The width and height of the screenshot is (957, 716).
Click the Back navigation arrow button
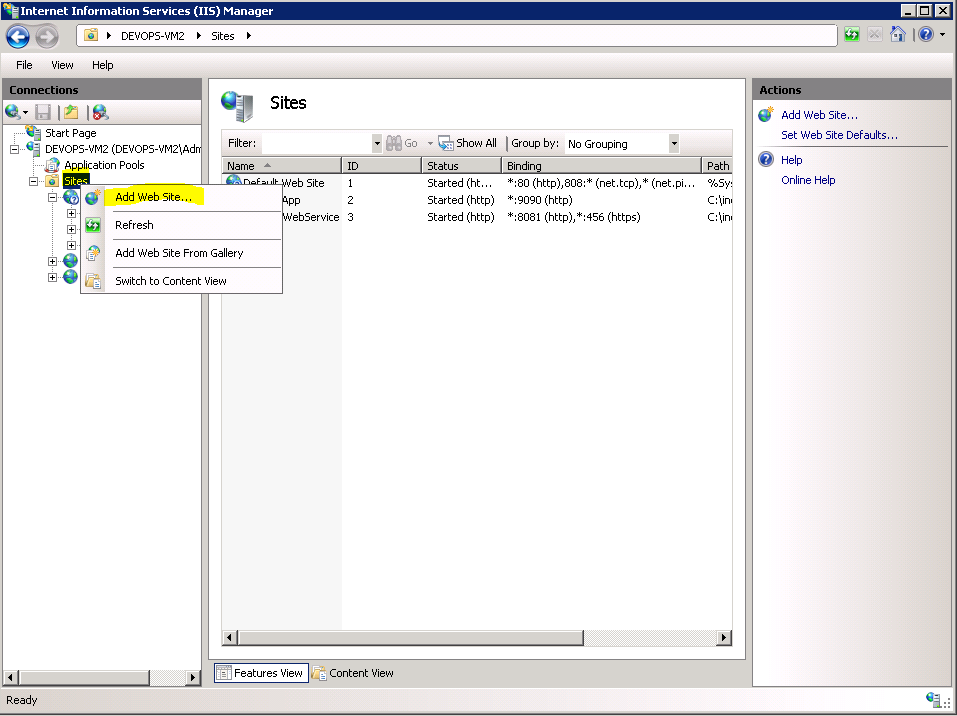point(18,36)
